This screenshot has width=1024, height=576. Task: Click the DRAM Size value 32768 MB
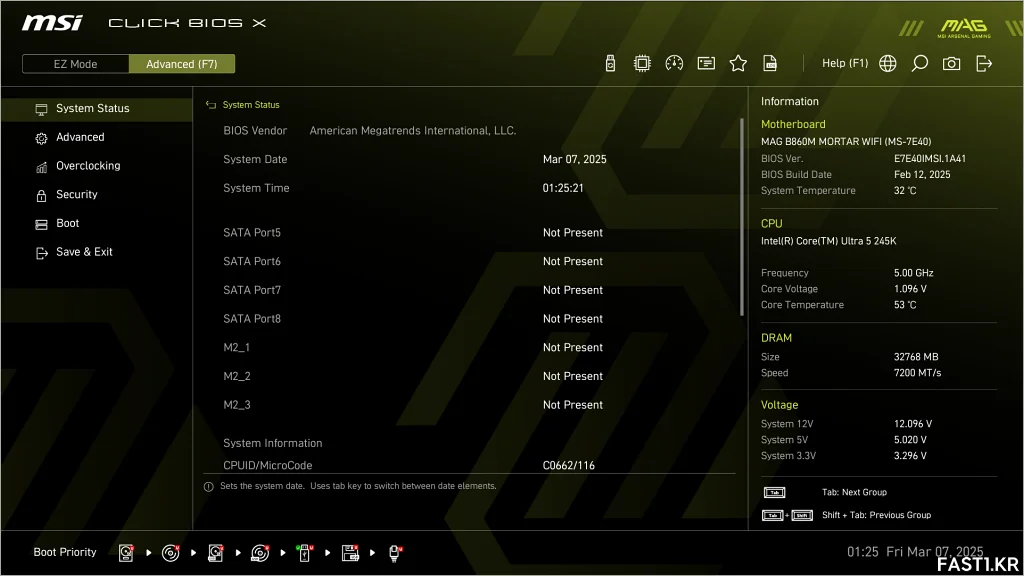[916, 357]
